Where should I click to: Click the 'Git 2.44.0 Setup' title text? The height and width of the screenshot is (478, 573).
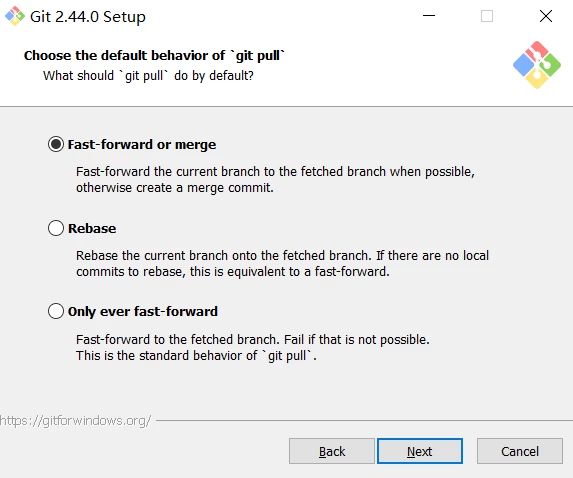pos(88,17)
